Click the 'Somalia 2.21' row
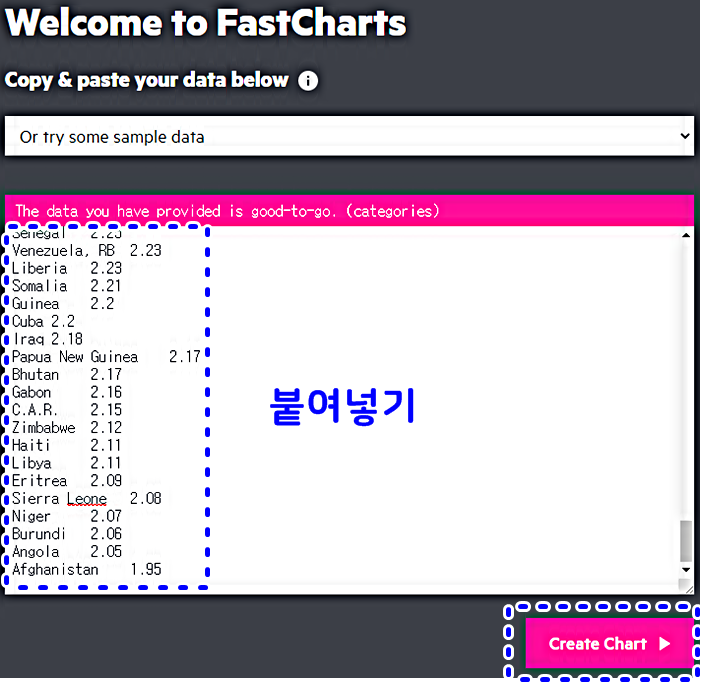Viewport: 703px width, 685px height. 66,286
